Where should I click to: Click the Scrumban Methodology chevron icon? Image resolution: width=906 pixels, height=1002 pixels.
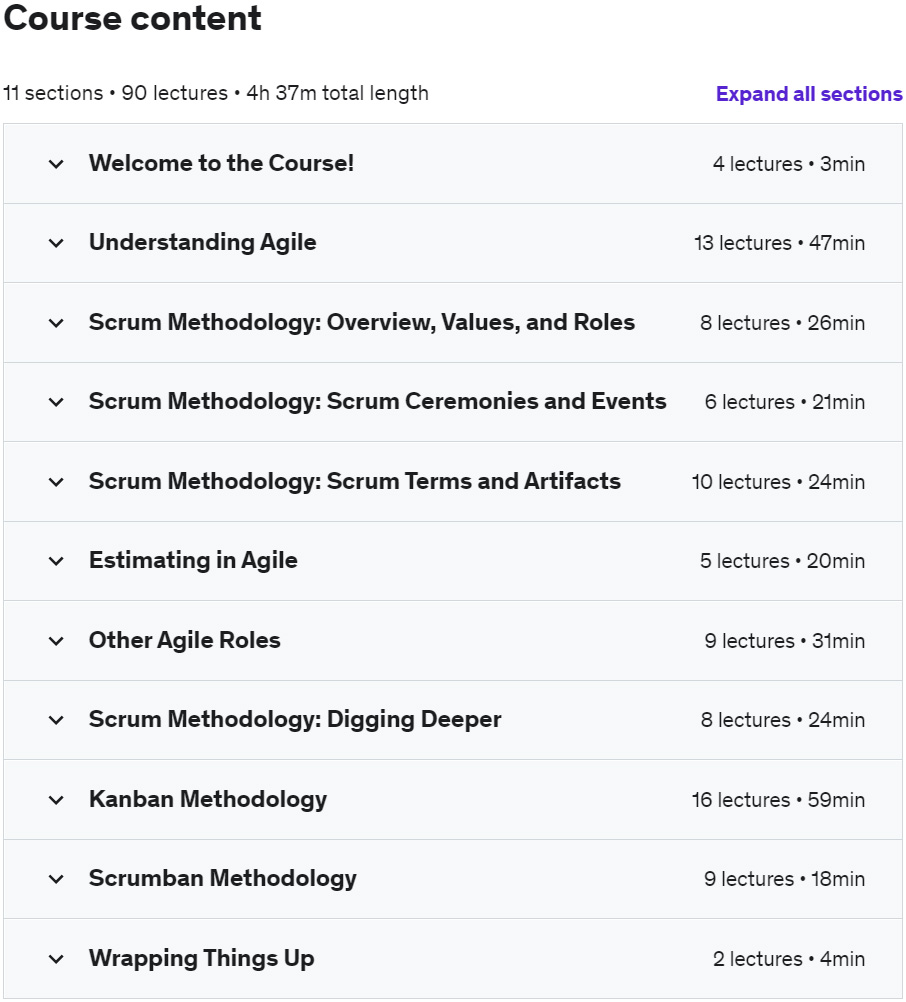pyautogui.click(x=56, y=879)
